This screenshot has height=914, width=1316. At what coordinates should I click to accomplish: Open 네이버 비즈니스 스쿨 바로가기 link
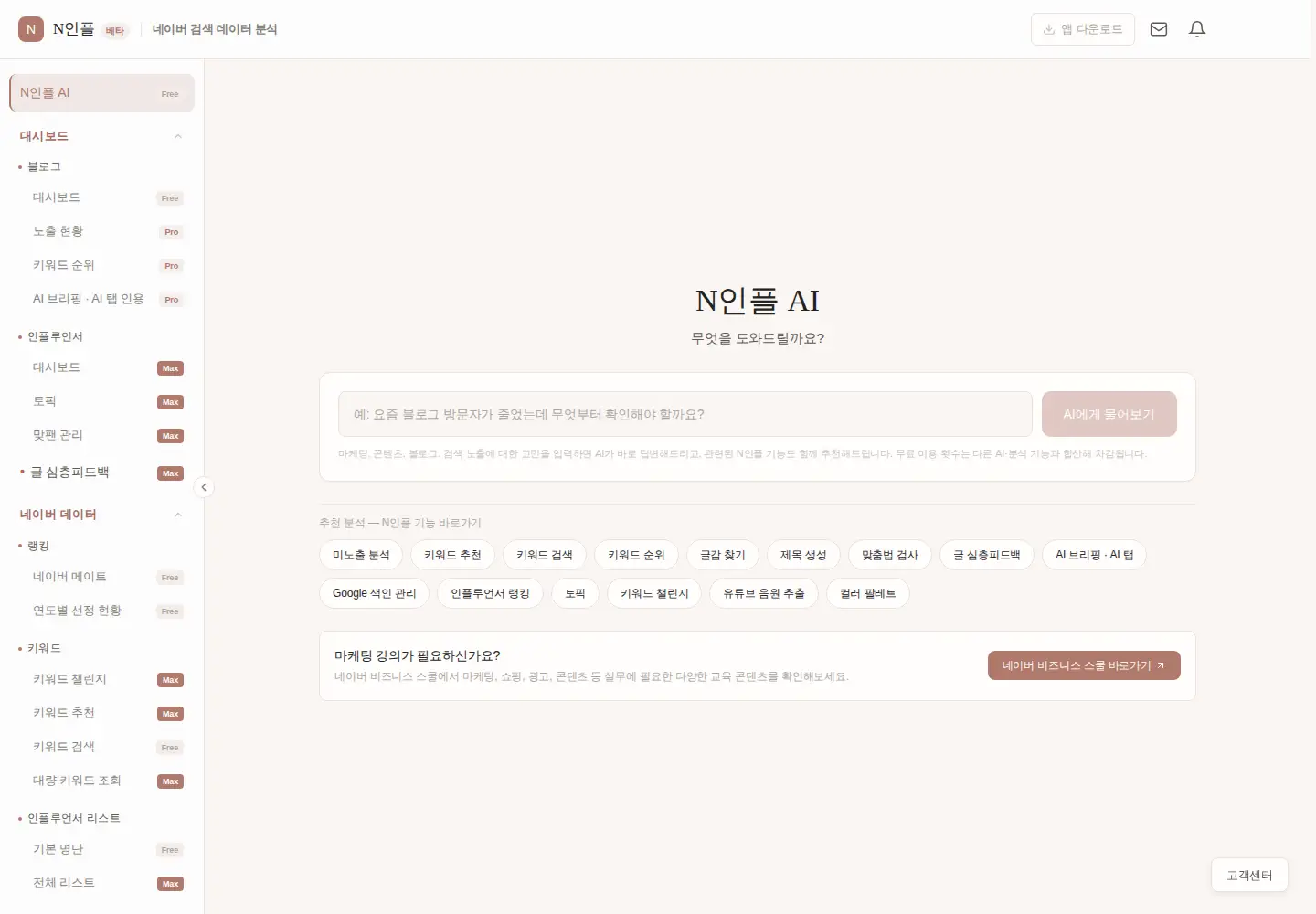(1084, 665)
